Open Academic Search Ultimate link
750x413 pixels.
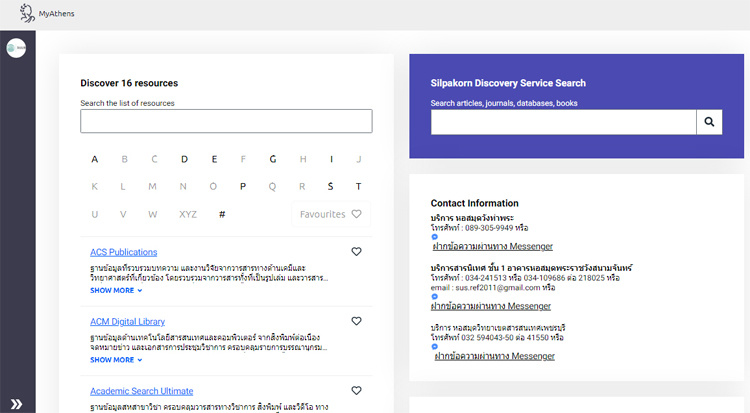point(142,391)
